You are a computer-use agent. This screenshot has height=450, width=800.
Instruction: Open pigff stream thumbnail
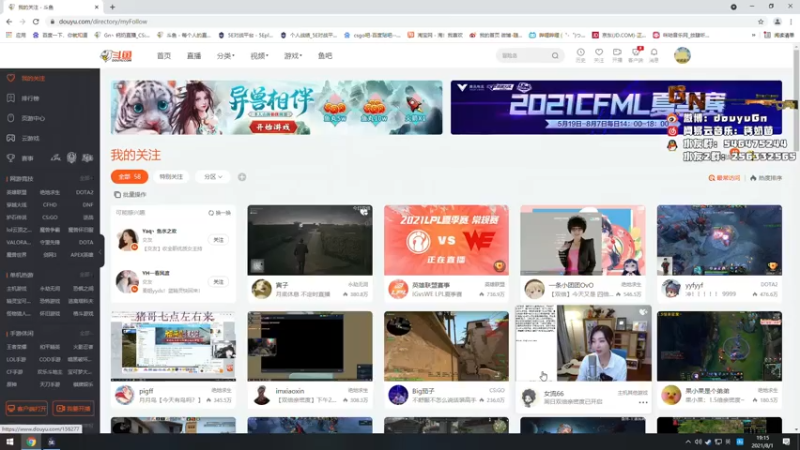coord(173,346)
